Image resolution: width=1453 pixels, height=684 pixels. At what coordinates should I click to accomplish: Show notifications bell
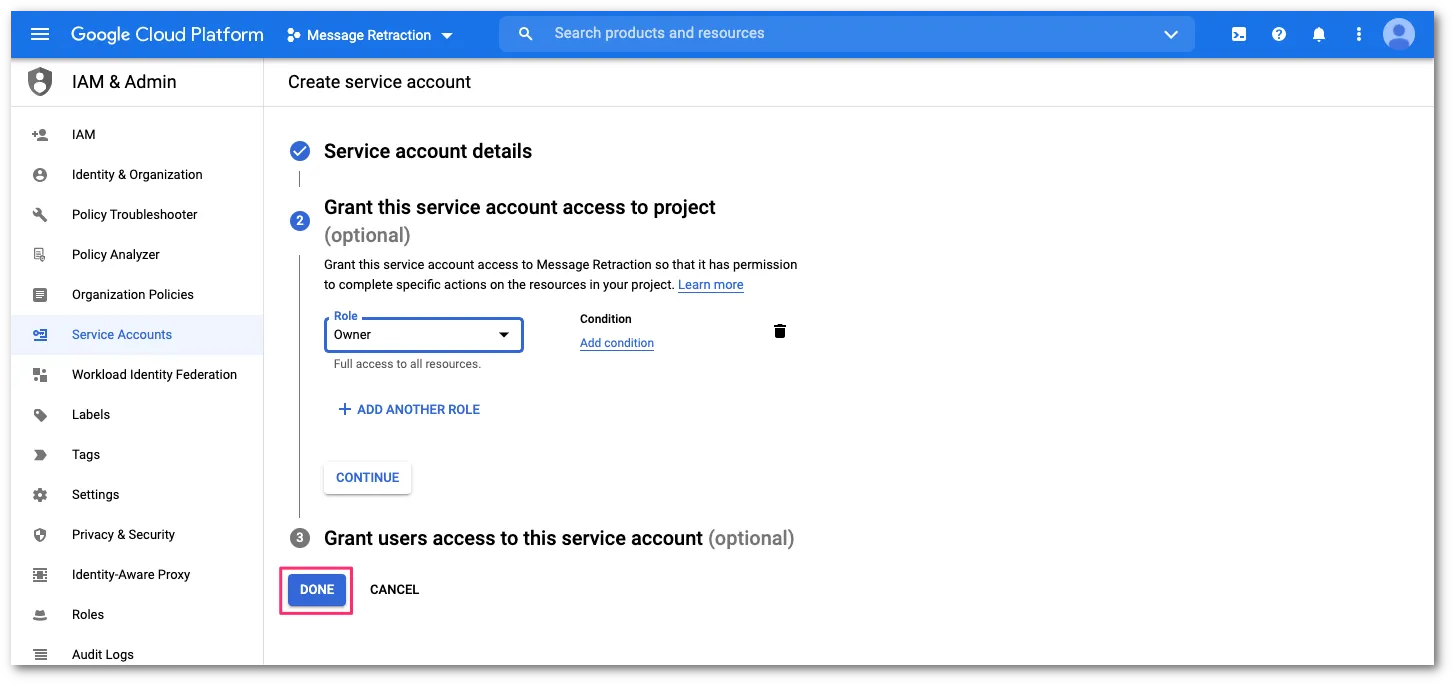point(1319,34)
